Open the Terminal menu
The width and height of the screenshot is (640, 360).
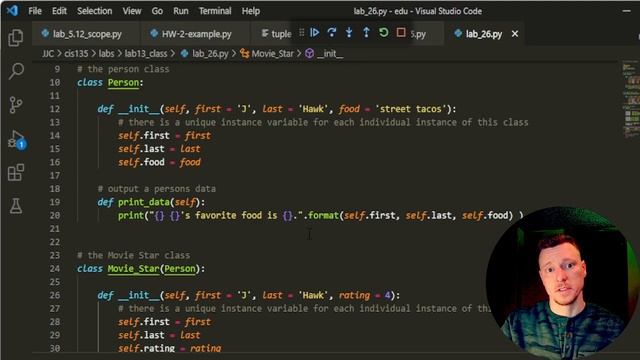(215, 11)
